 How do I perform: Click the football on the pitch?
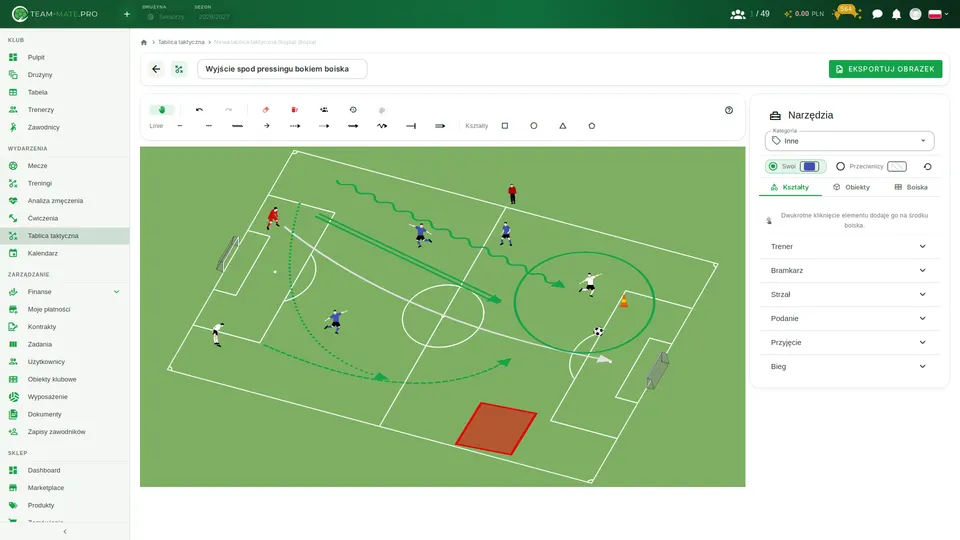(598, 332)
